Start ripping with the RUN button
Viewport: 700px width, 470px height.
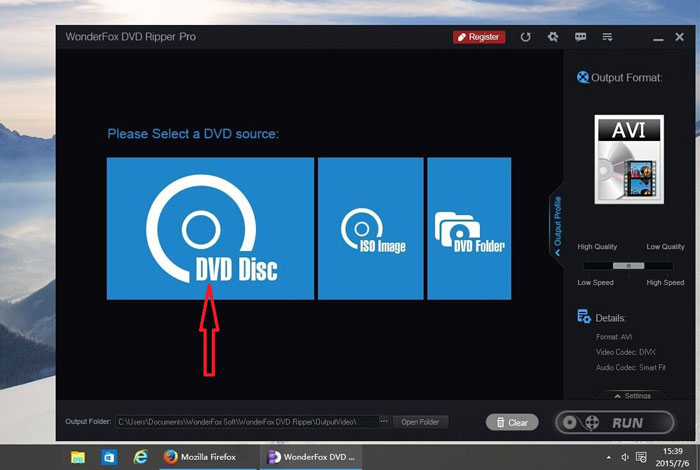615,422
